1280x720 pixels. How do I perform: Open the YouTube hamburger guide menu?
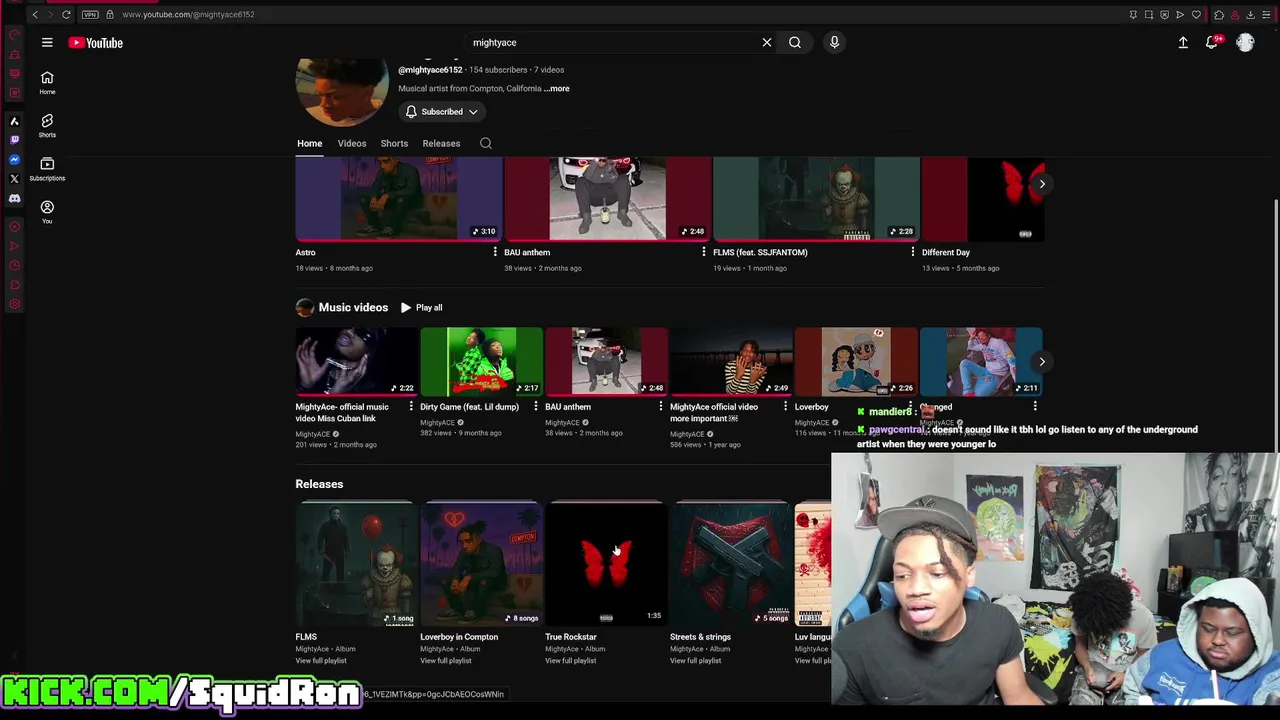pos(47,43)
